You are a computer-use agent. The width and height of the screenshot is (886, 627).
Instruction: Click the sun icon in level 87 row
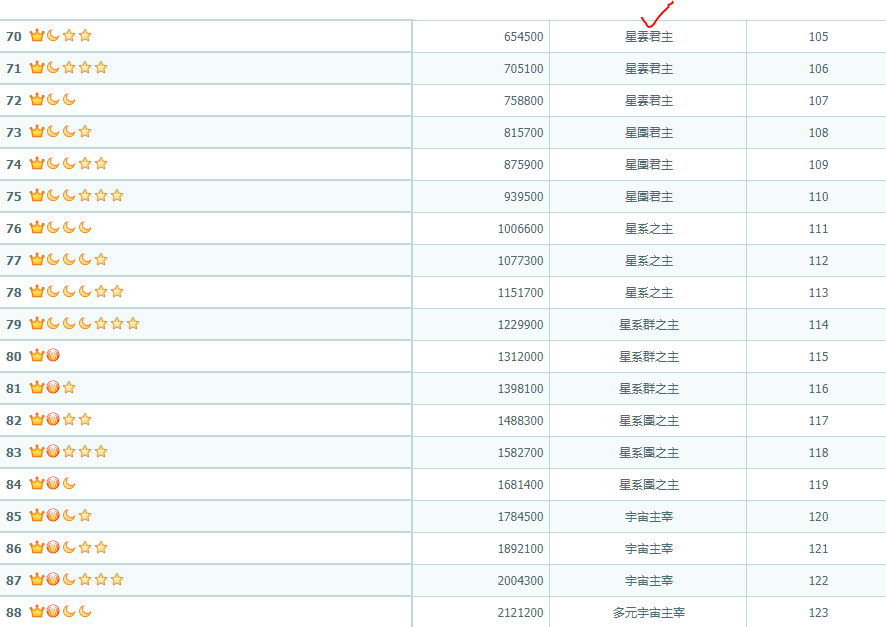coord(53,580)
